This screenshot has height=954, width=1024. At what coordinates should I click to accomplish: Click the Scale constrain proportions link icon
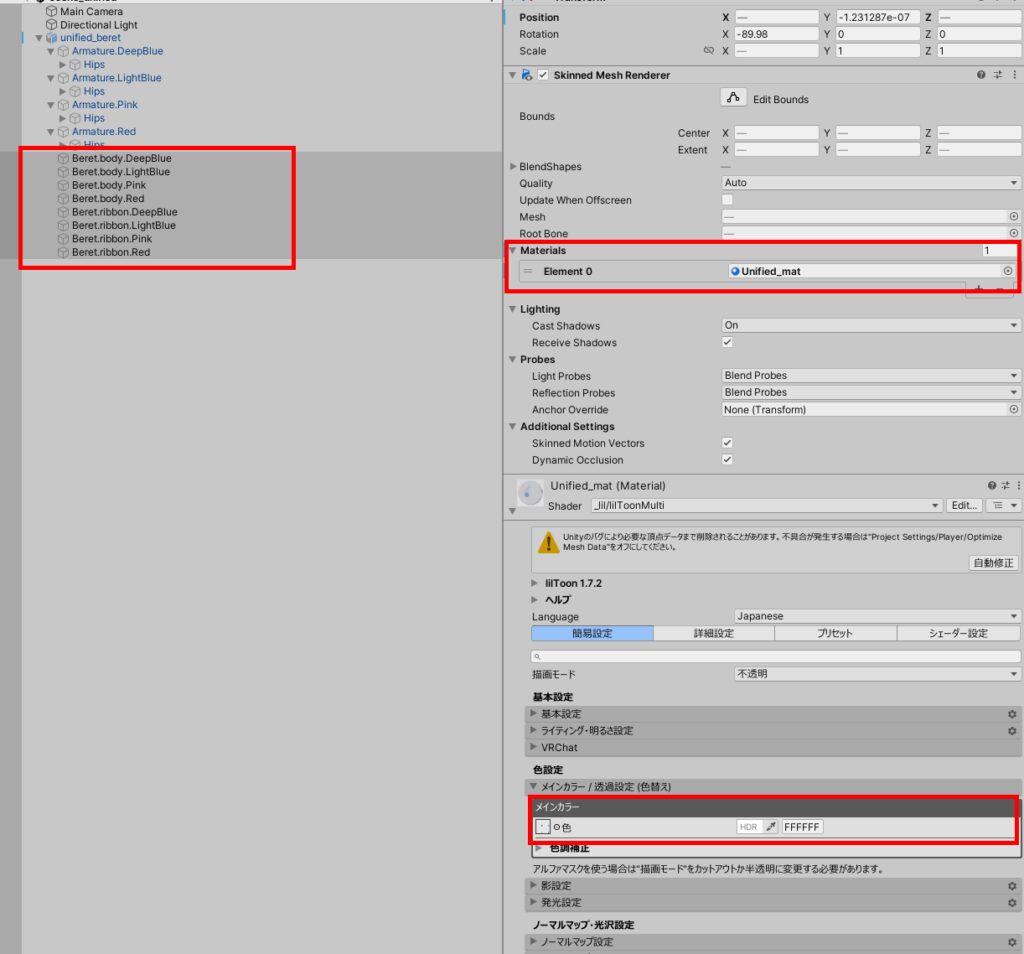pos(709,51)
